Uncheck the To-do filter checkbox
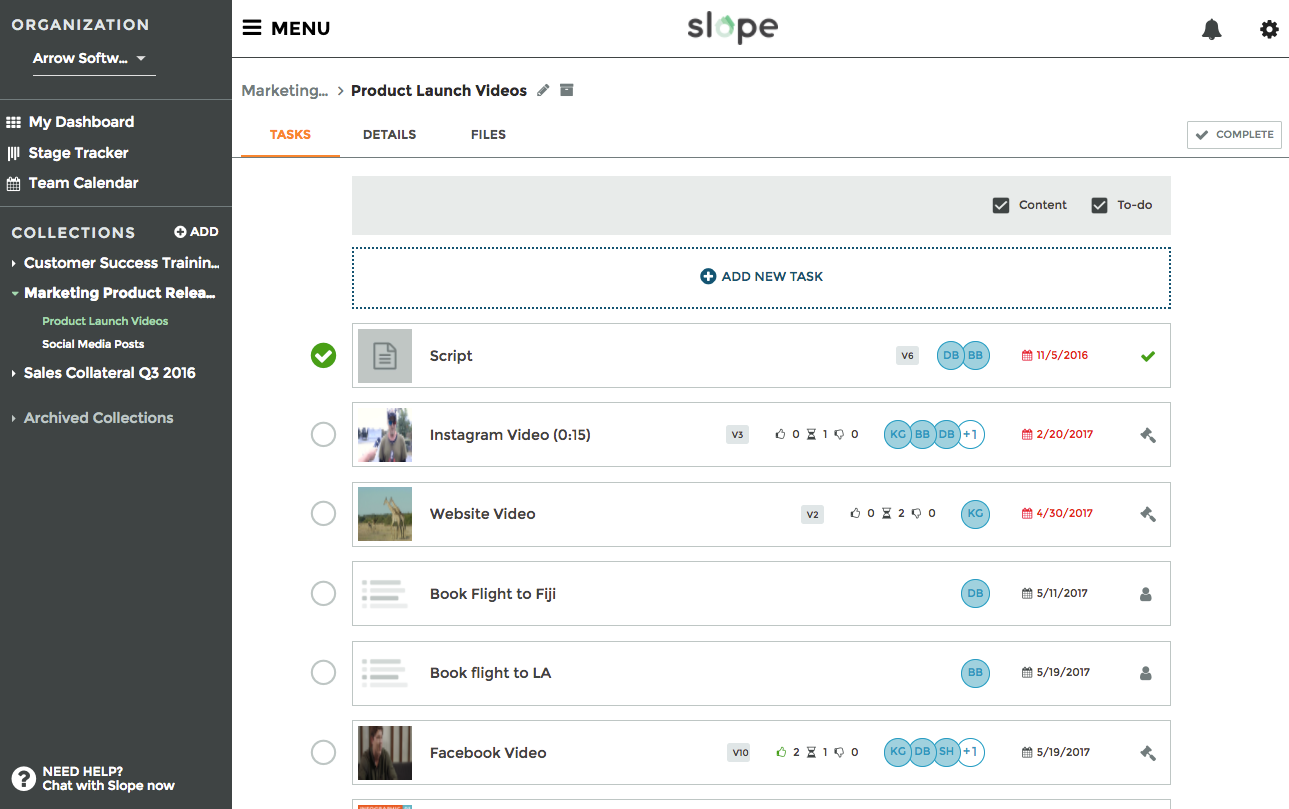Viewport: 1289px width, 809px height. tap(1099, 205)
